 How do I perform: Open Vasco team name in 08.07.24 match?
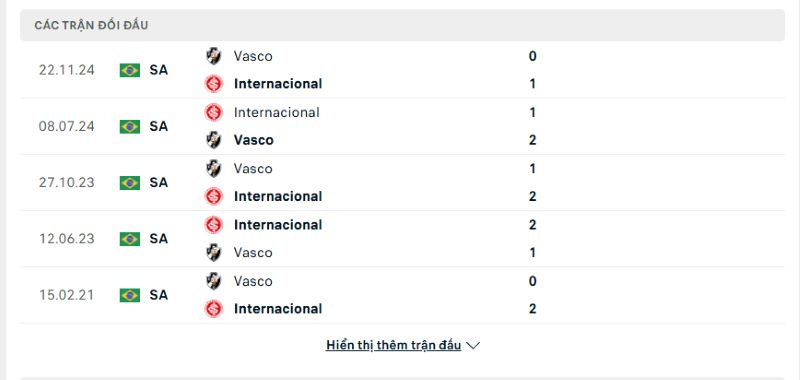[x=254, y=140]
